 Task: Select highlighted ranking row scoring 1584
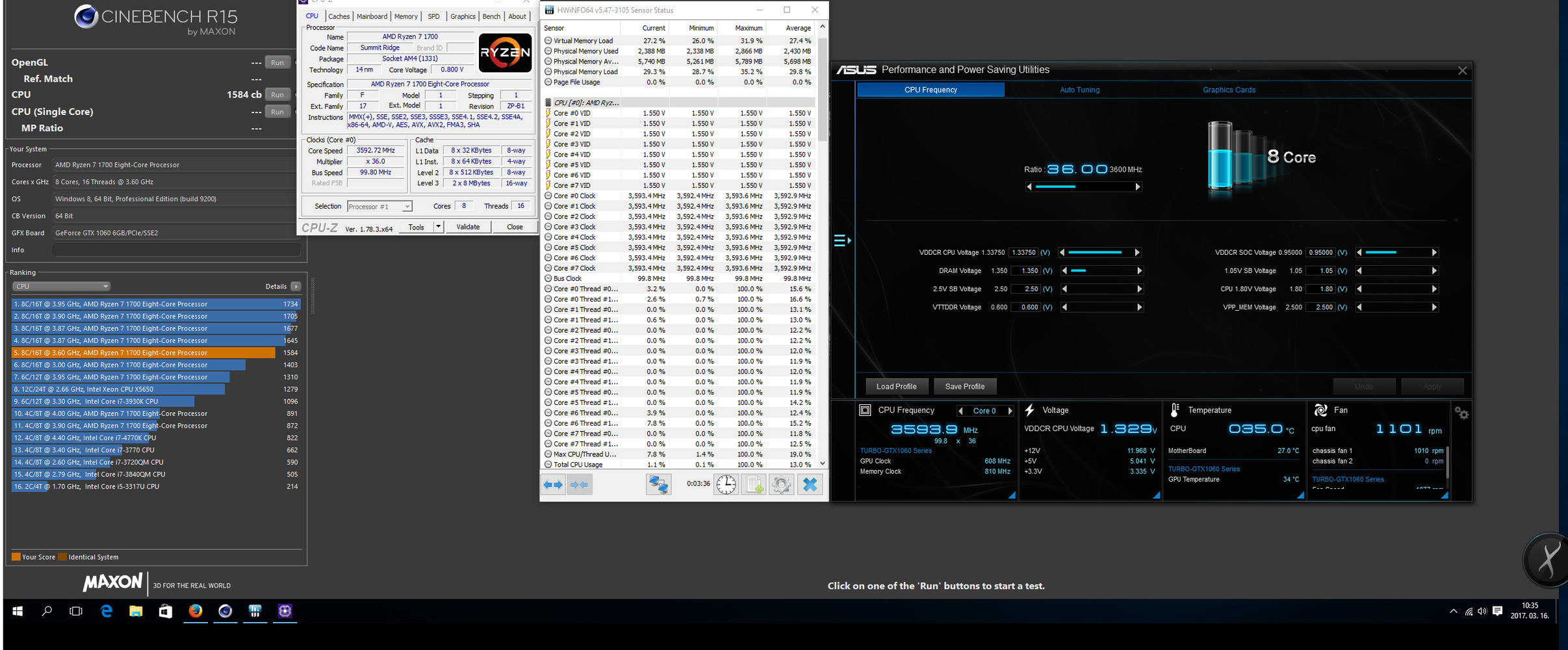(156, 353)
